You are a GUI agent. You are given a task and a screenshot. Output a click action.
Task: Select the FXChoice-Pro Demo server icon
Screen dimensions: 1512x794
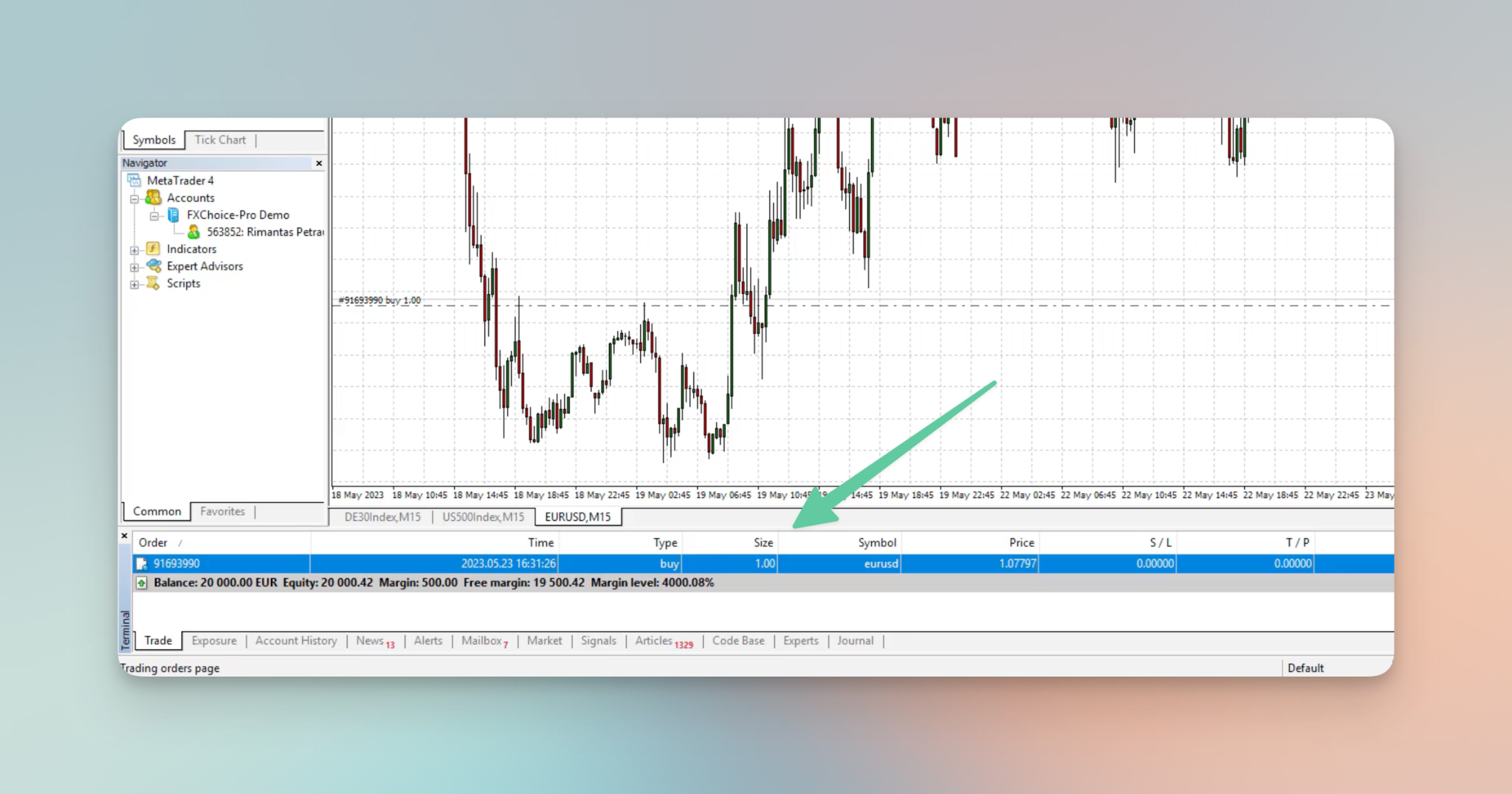click(x=173, y=215)
